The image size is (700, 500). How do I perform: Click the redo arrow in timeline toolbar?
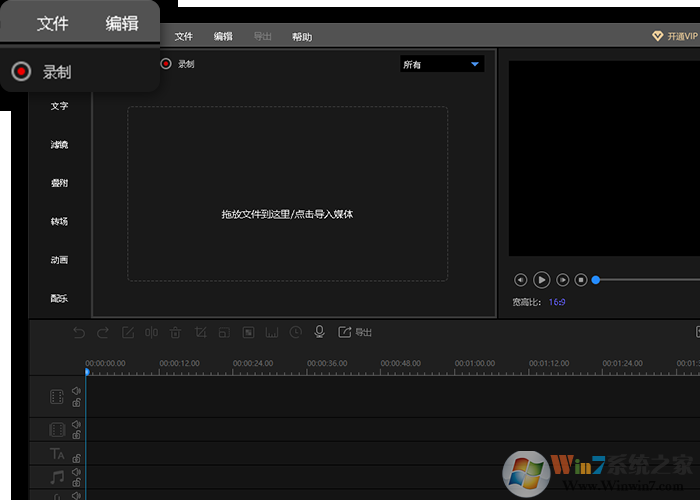(x=104, y=332)
